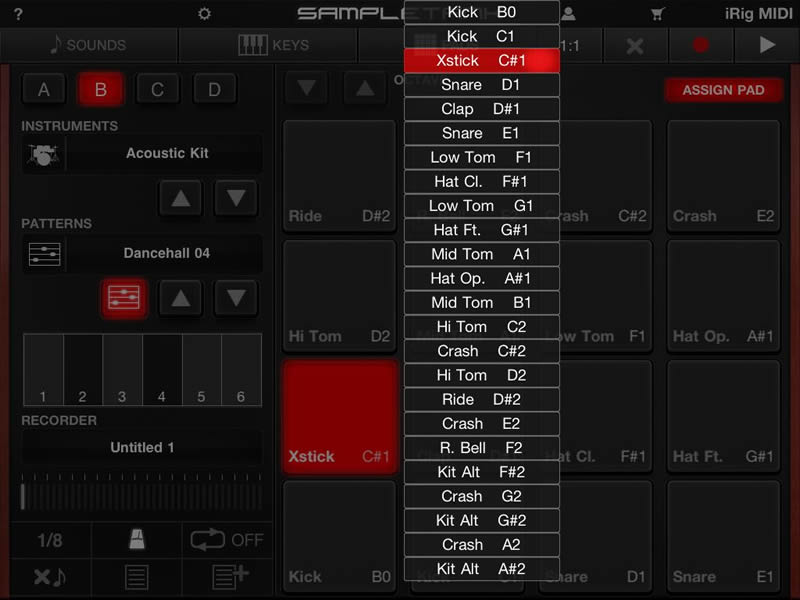Toggle the metronome icon
This screenshot has height=600, width=800.
point(136,540)
